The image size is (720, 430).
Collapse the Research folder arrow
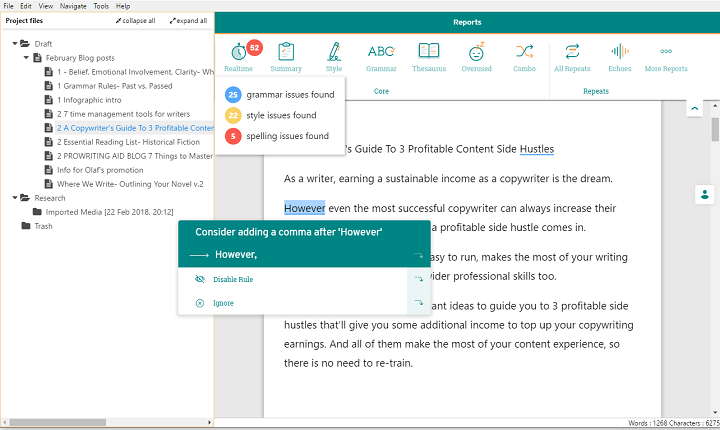pyautogui.click(x=15, y=198)
